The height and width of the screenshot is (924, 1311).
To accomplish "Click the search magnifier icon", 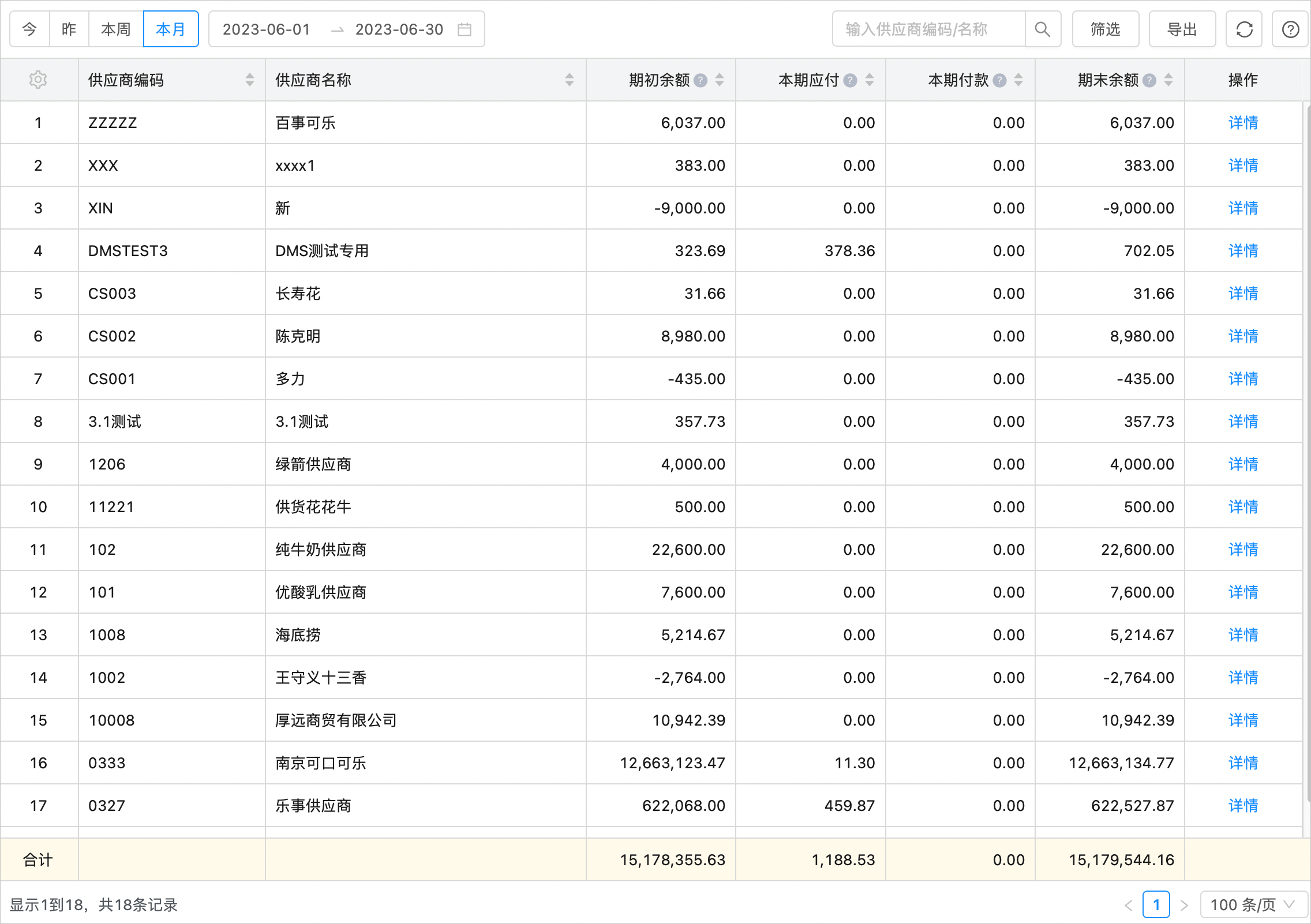I will (x=1042, y=29).
